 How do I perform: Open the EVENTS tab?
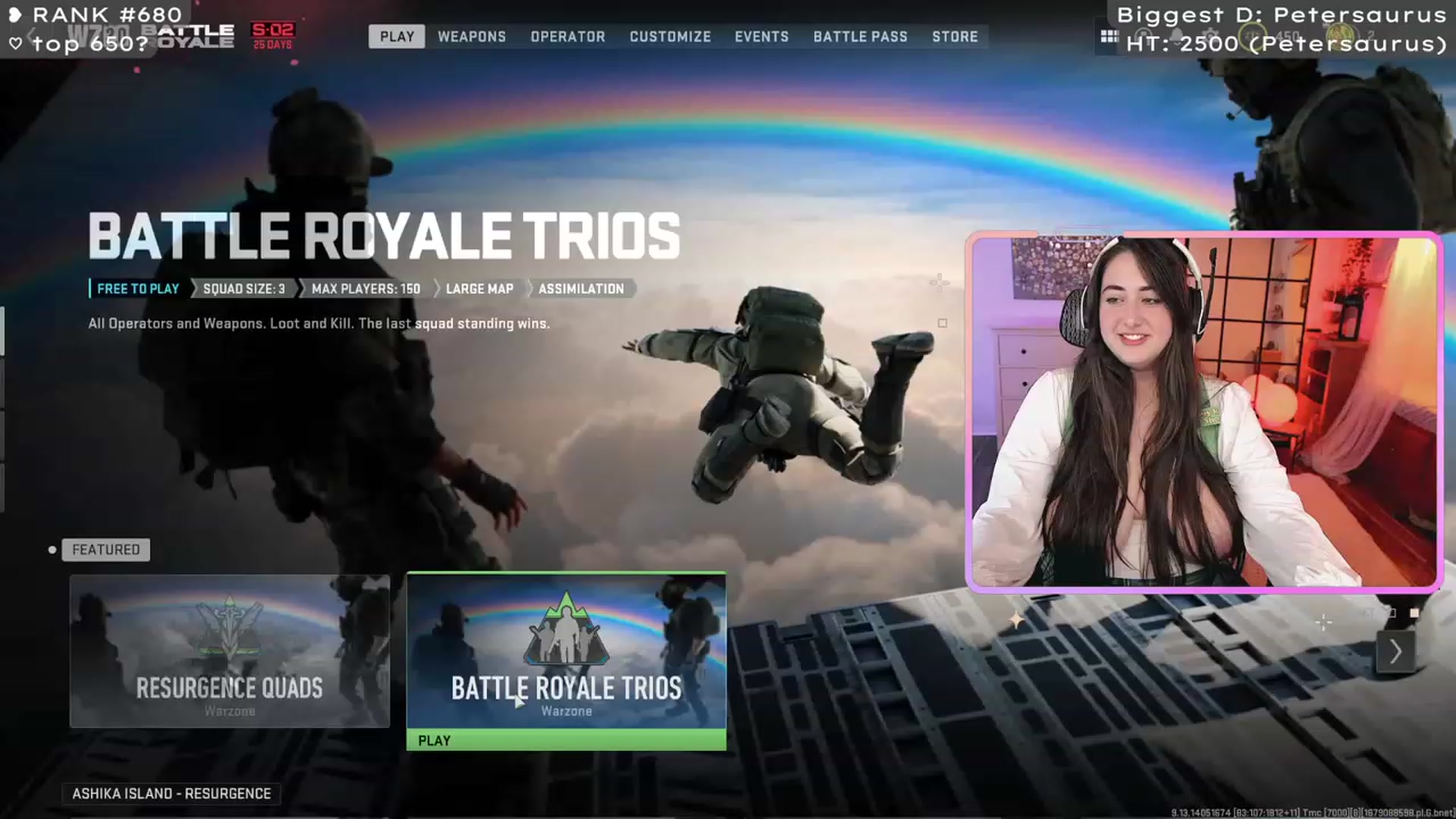[761, 36]
